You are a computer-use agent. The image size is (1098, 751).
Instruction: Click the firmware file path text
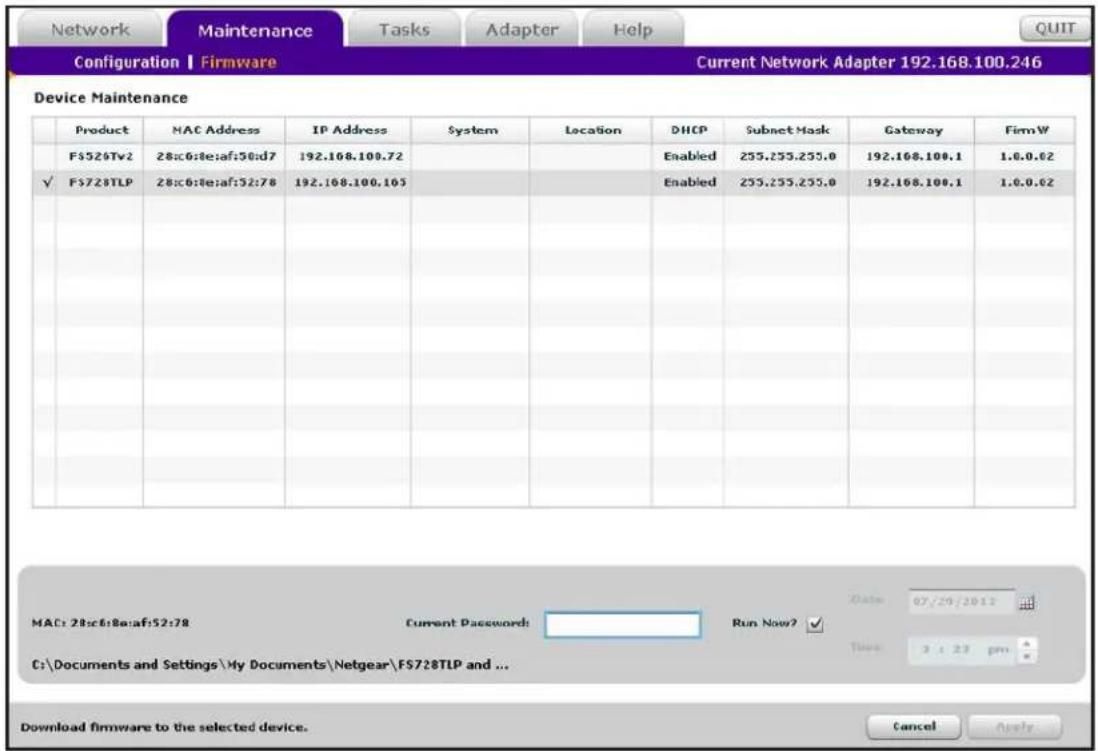(x=270, y=665)
